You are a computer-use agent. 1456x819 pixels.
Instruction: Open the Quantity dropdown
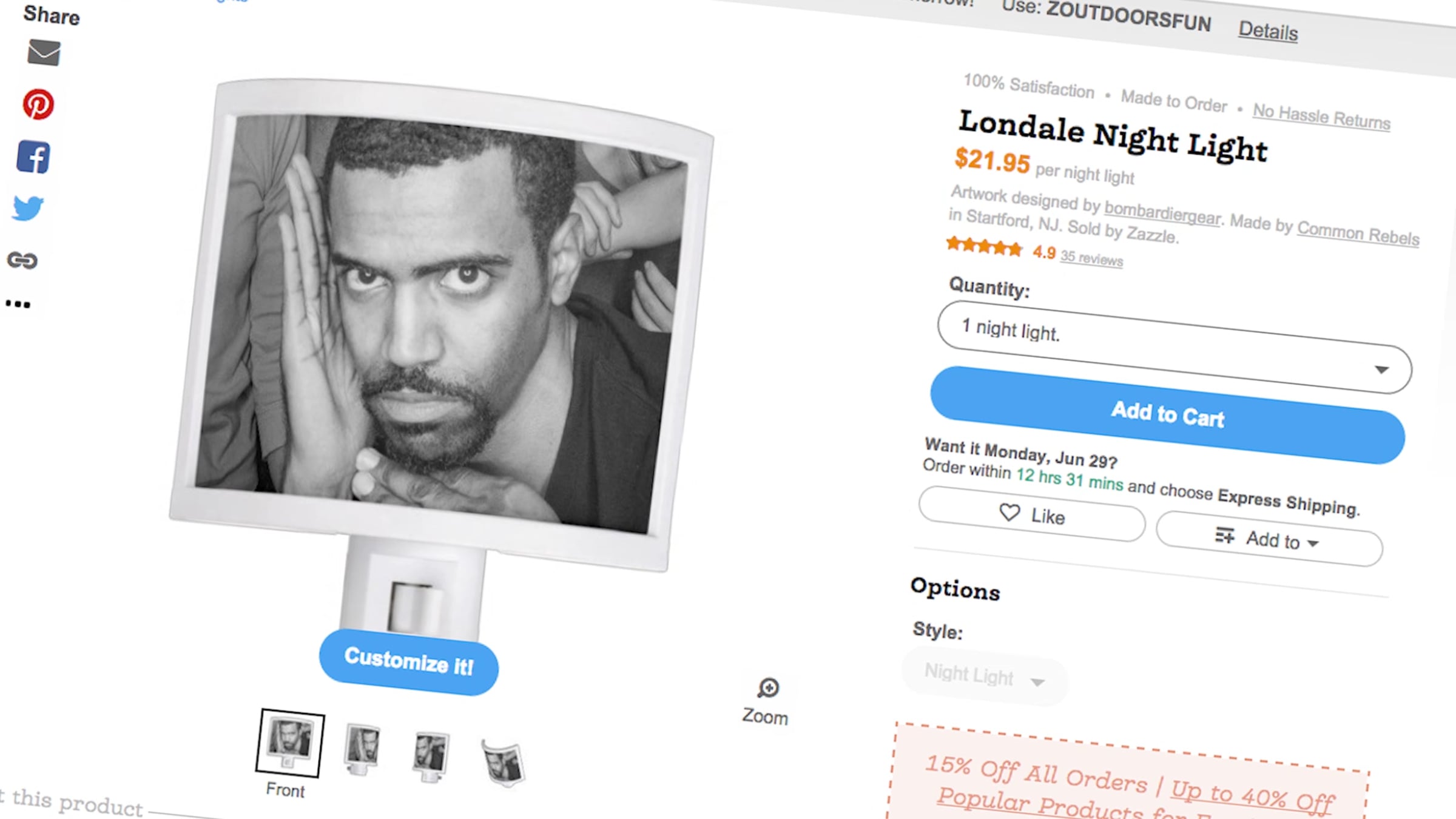[1174, 351]
